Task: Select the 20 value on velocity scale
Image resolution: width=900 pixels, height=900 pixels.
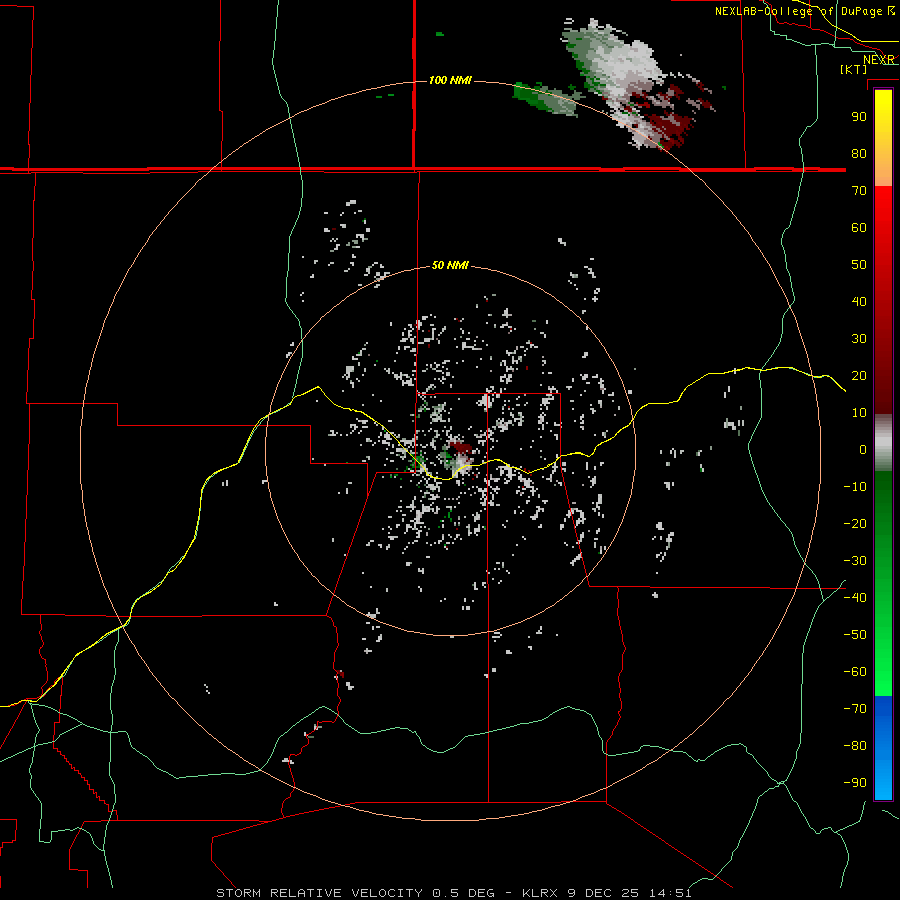Action: coord(859,375)
